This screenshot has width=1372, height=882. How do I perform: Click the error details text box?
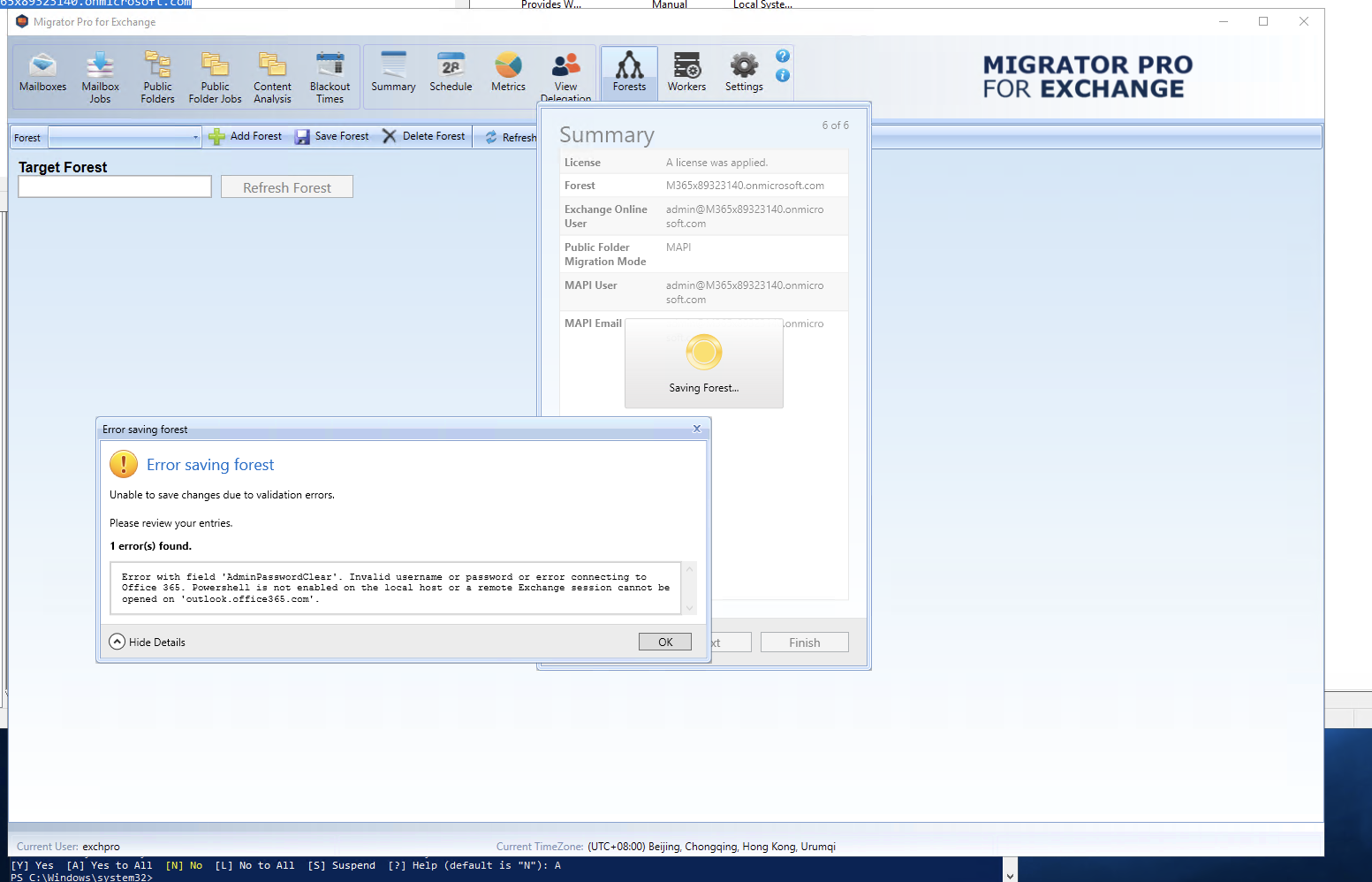coord(396,588)
